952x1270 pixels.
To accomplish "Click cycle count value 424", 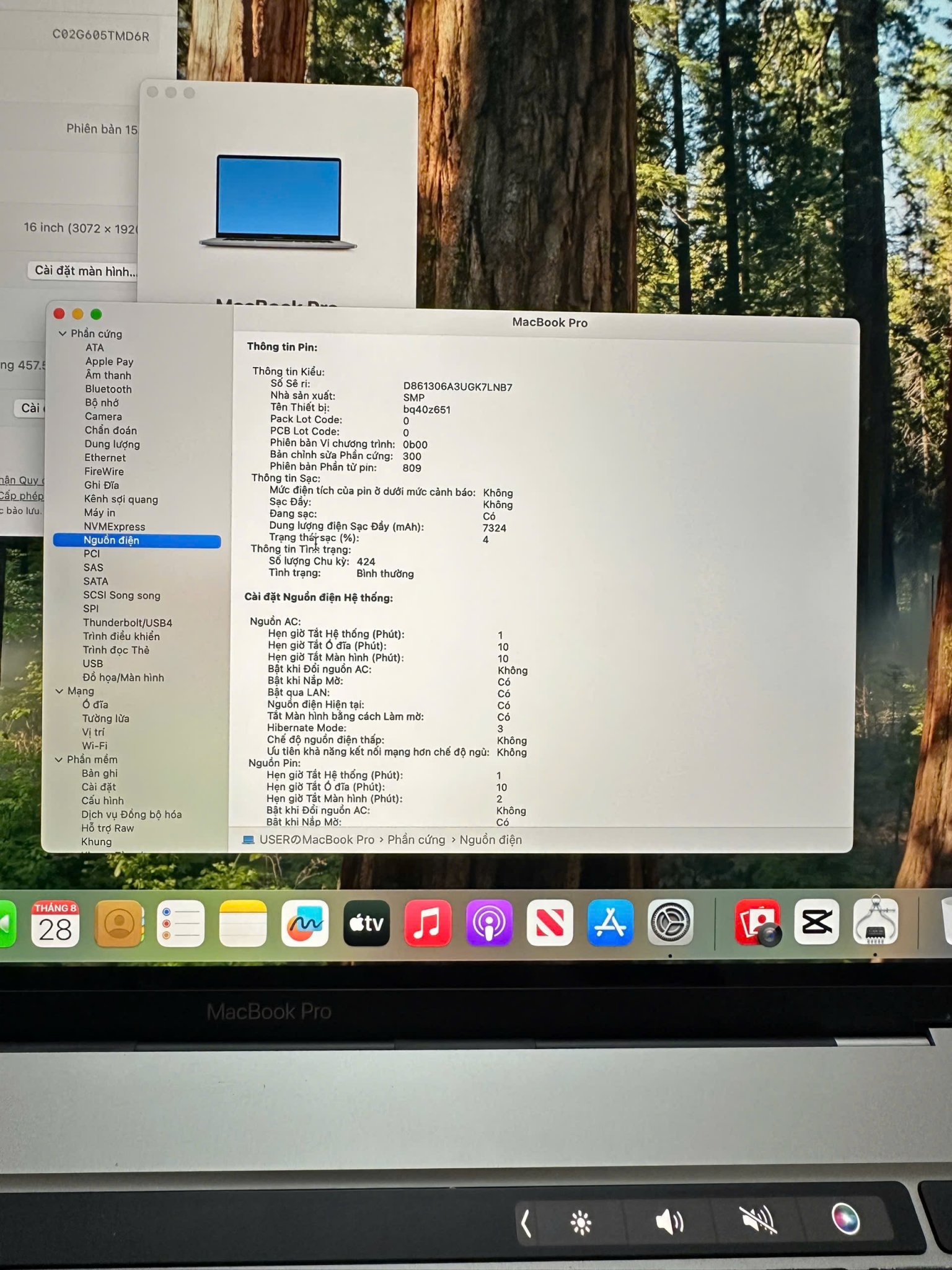I will click(x=366, y=562).
